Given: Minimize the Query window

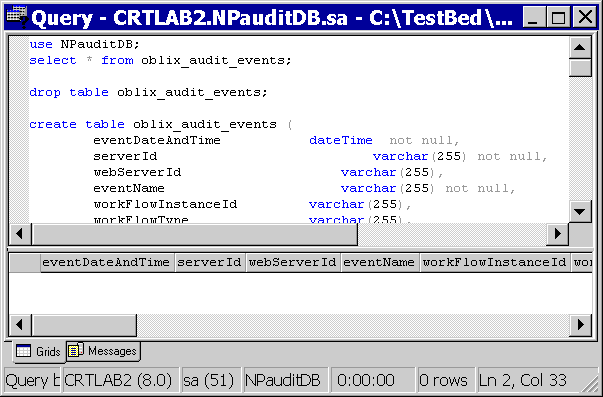Looking at the screenshot, I should click(533, 18).
